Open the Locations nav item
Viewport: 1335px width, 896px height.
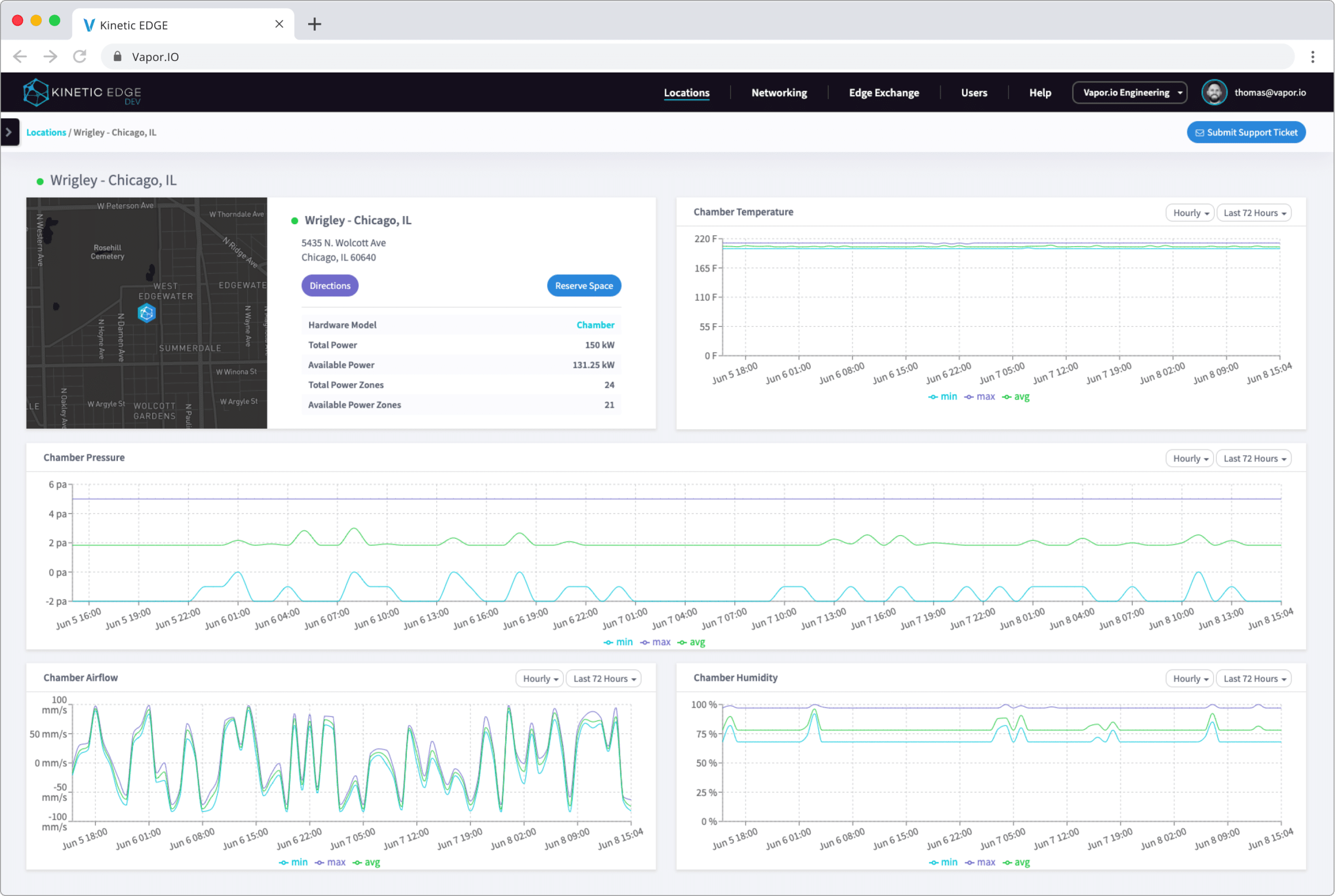[x=686, y=92]
